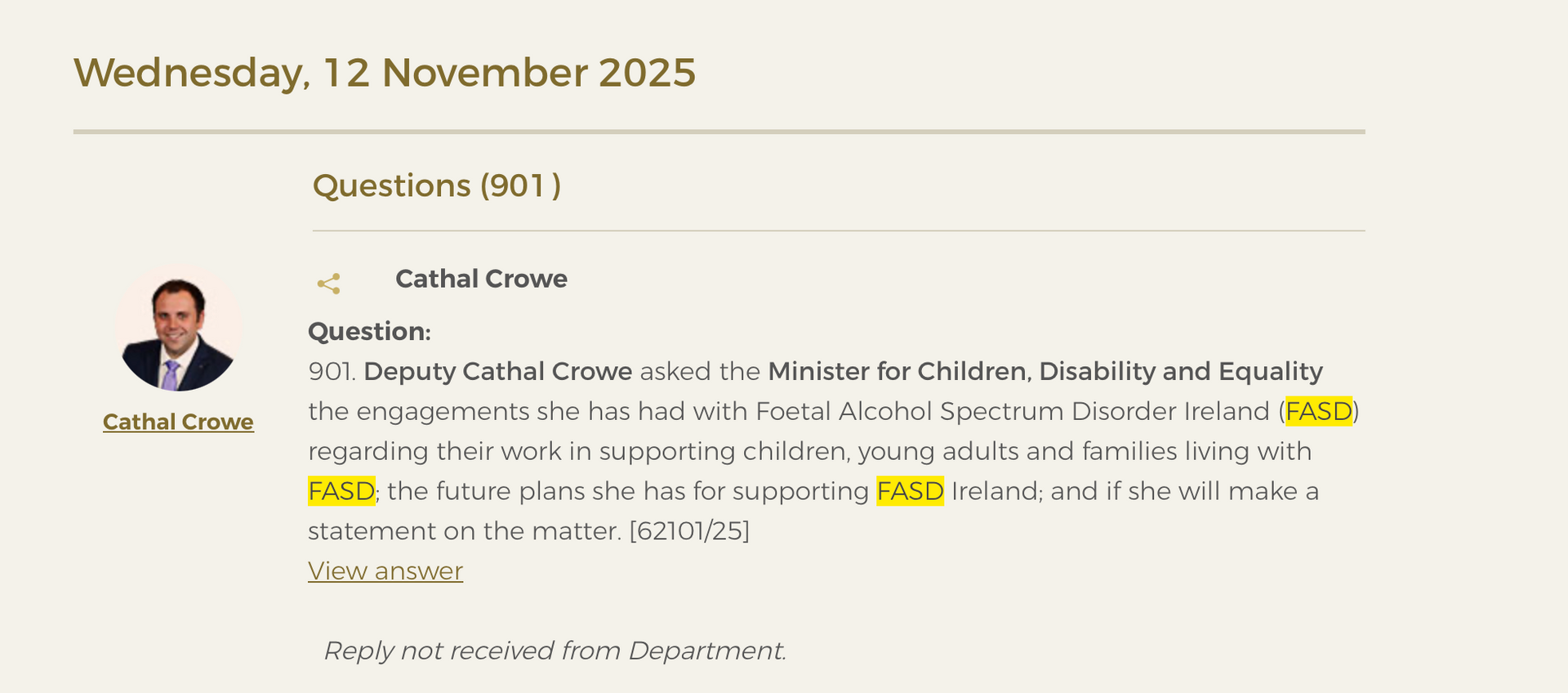
Task: Select the Questions (901) heading
Action: pyautogui.click(x=436, y=186)
